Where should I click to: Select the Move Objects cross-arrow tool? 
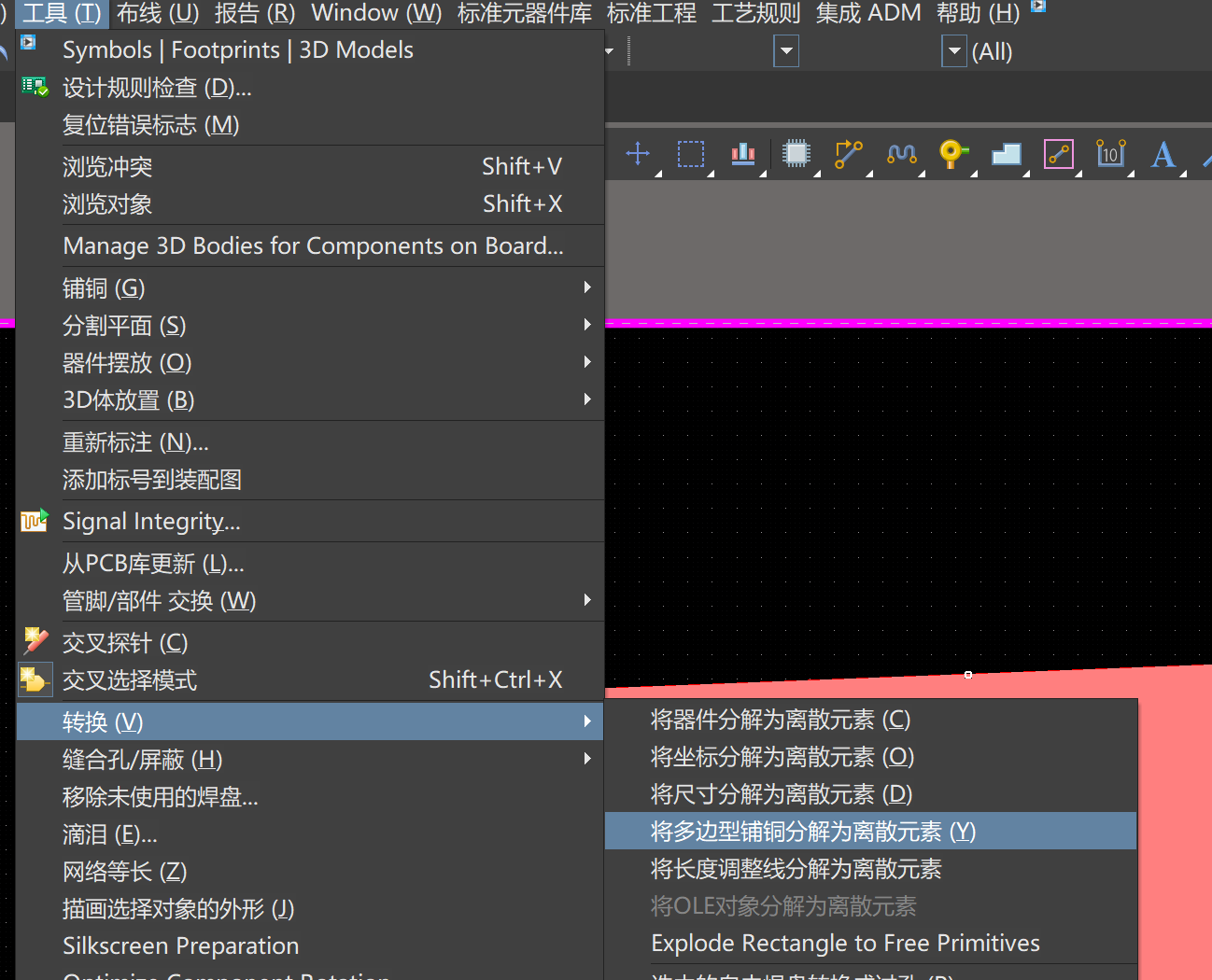[638, 154]
